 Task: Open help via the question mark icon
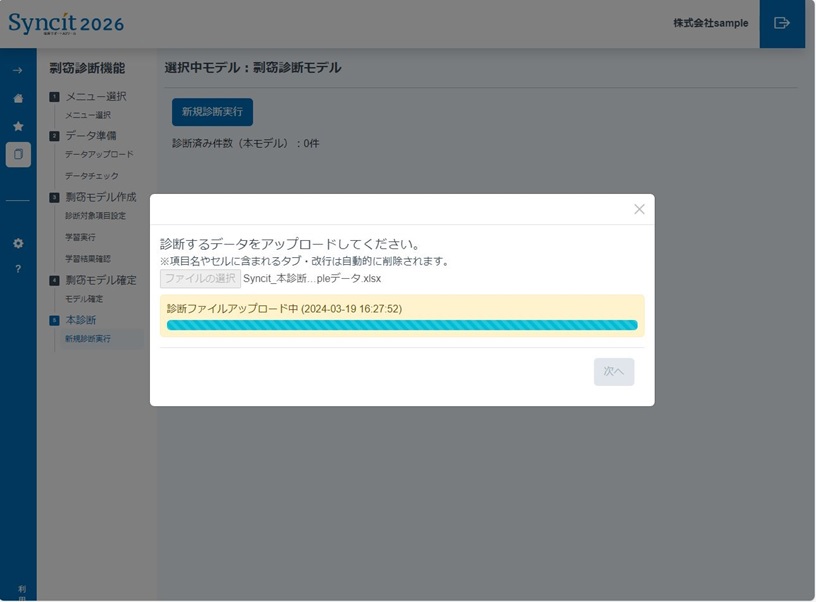coord(18,269)
